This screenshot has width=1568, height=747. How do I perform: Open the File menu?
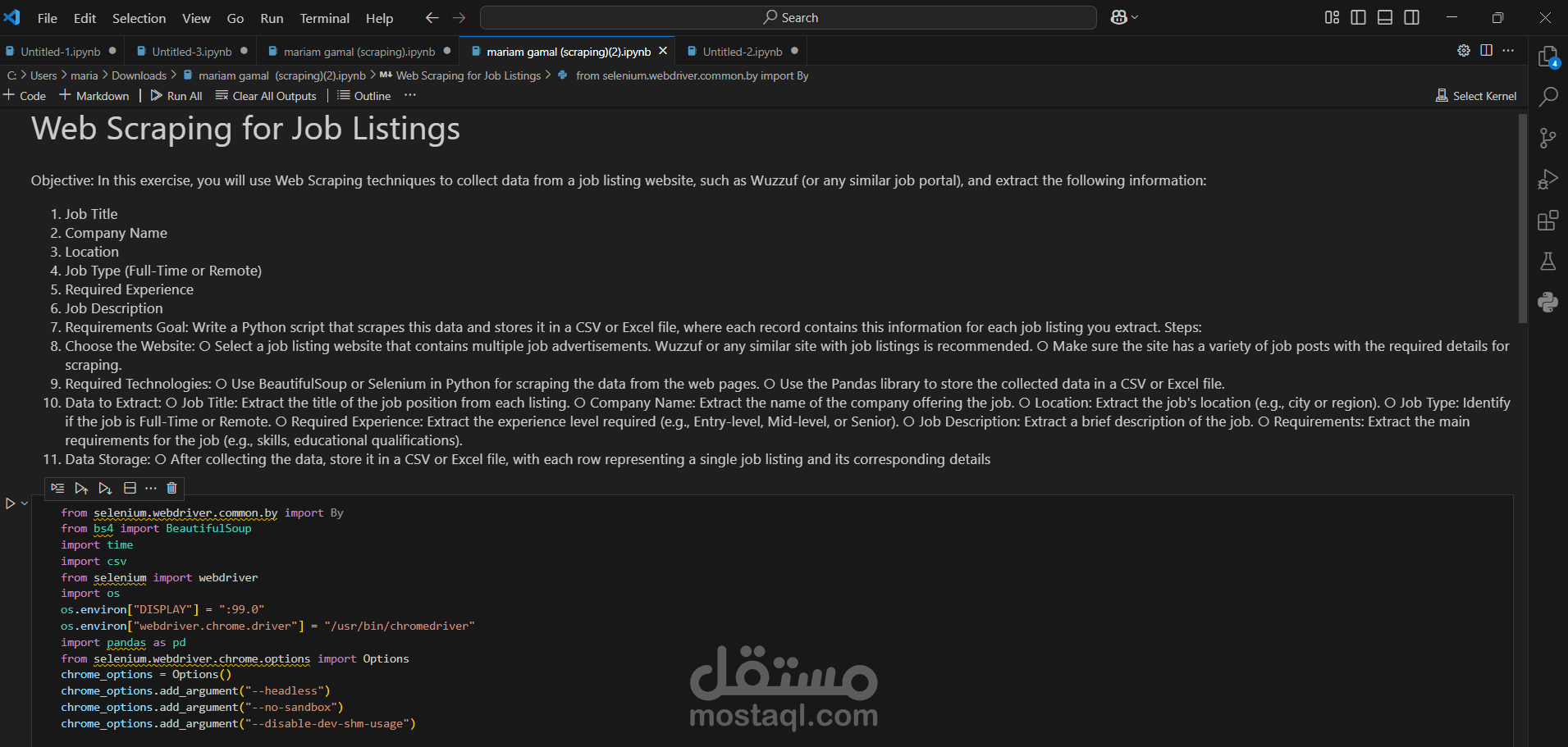click(48, 18)
